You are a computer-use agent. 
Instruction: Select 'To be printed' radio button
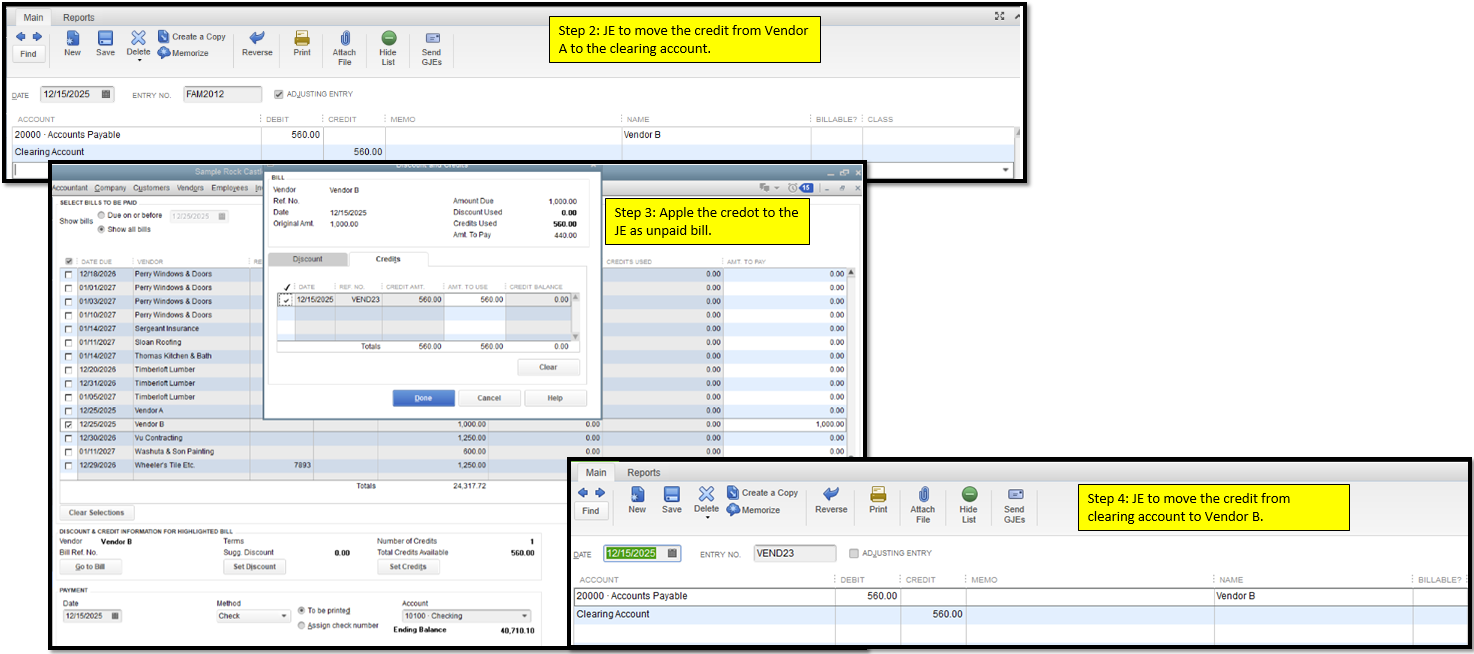(x=302, y=610)
